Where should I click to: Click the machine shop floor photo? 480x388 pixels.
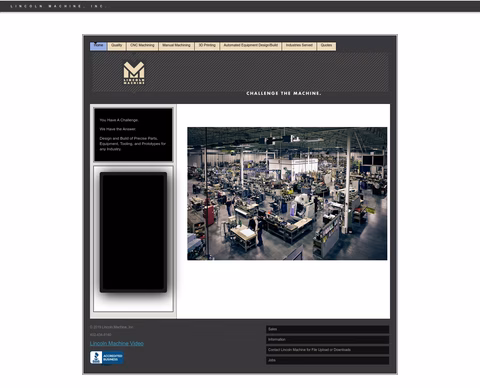287,193
